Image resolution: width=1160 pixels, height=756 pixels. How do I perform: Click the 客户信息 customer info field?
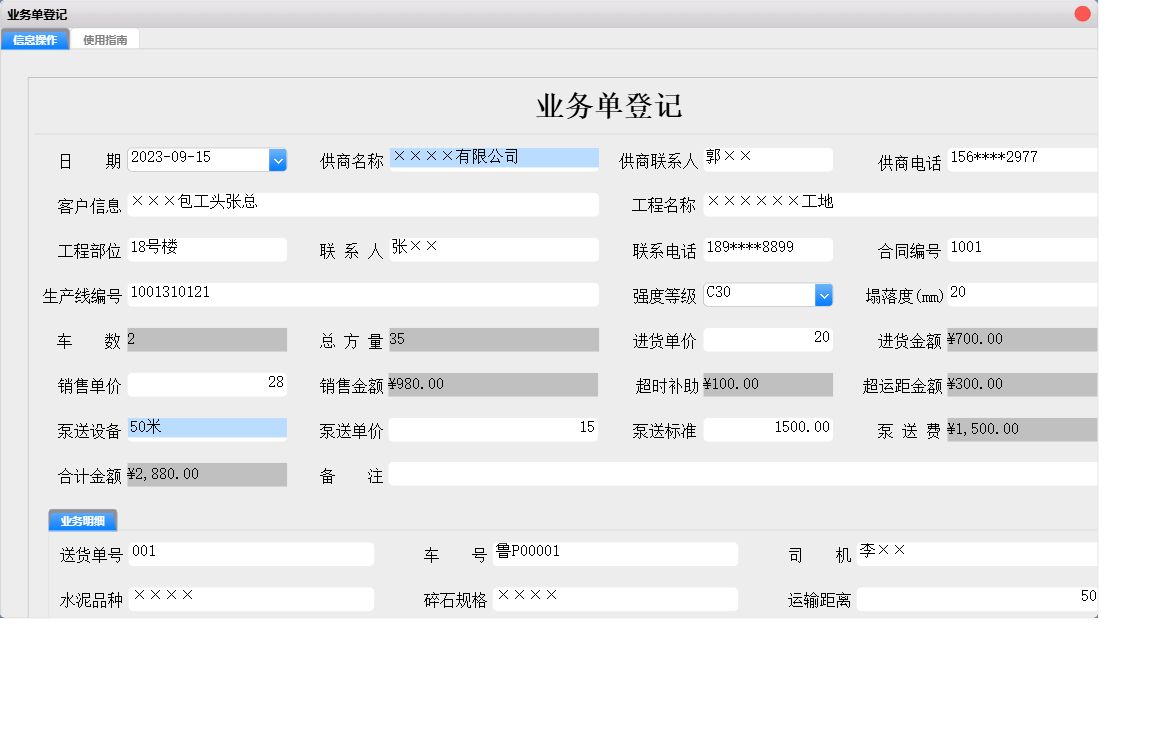click(x=365, y=204)
